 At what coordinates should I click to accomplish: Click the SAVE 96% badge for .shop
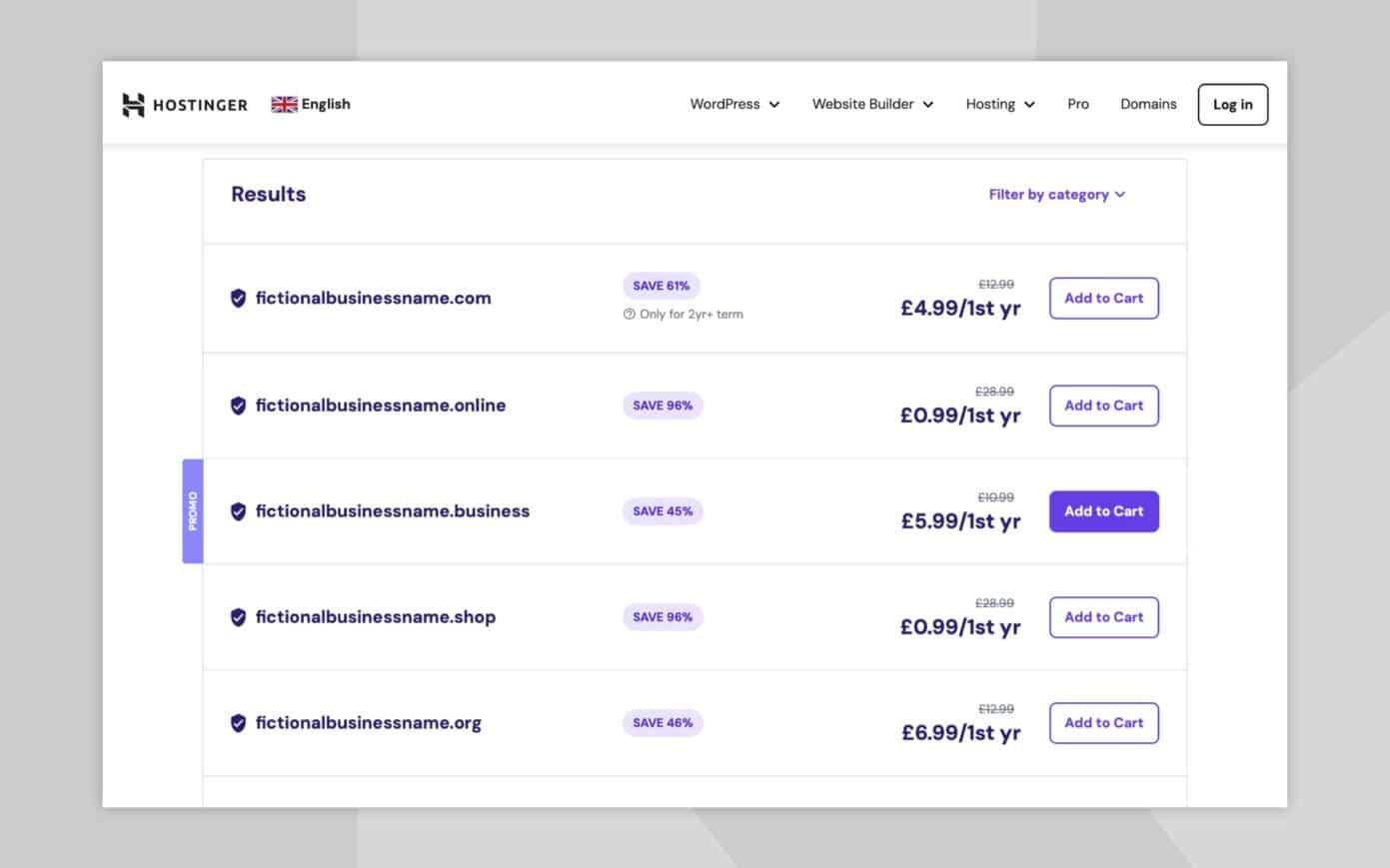[x=663, y=617]
